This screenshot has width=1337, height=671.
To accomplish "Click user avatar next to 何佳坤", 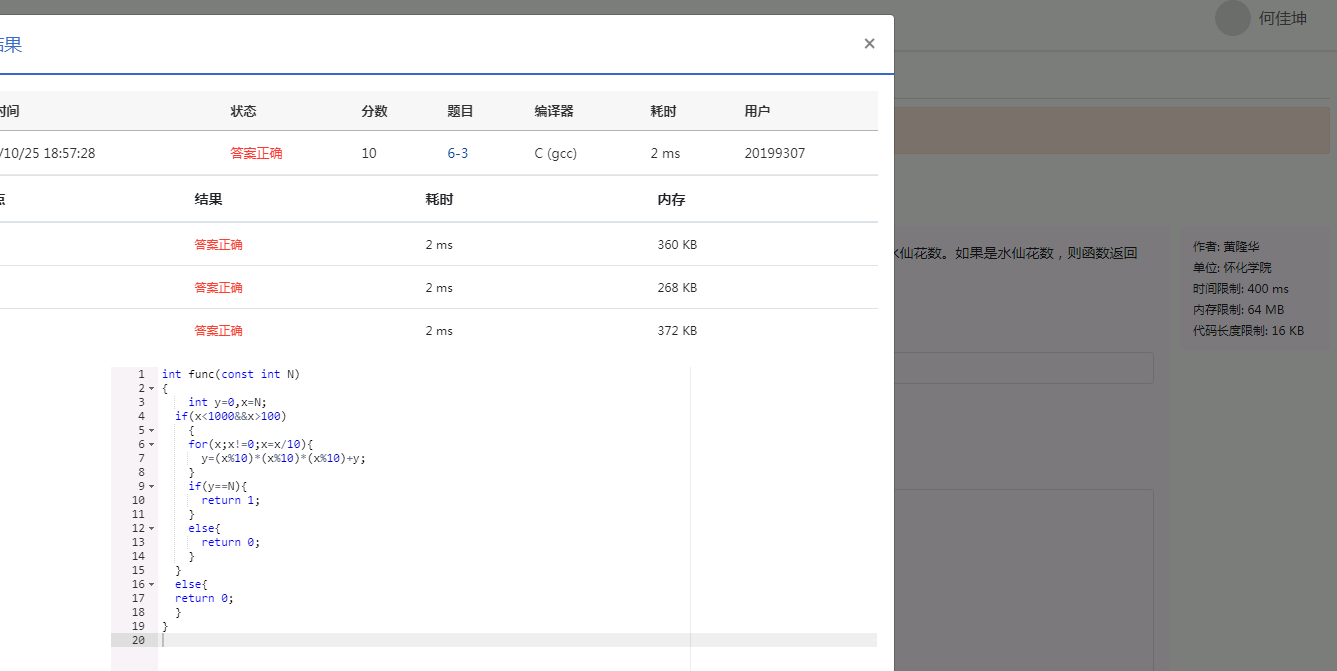I will click(x=1232, y=18).
